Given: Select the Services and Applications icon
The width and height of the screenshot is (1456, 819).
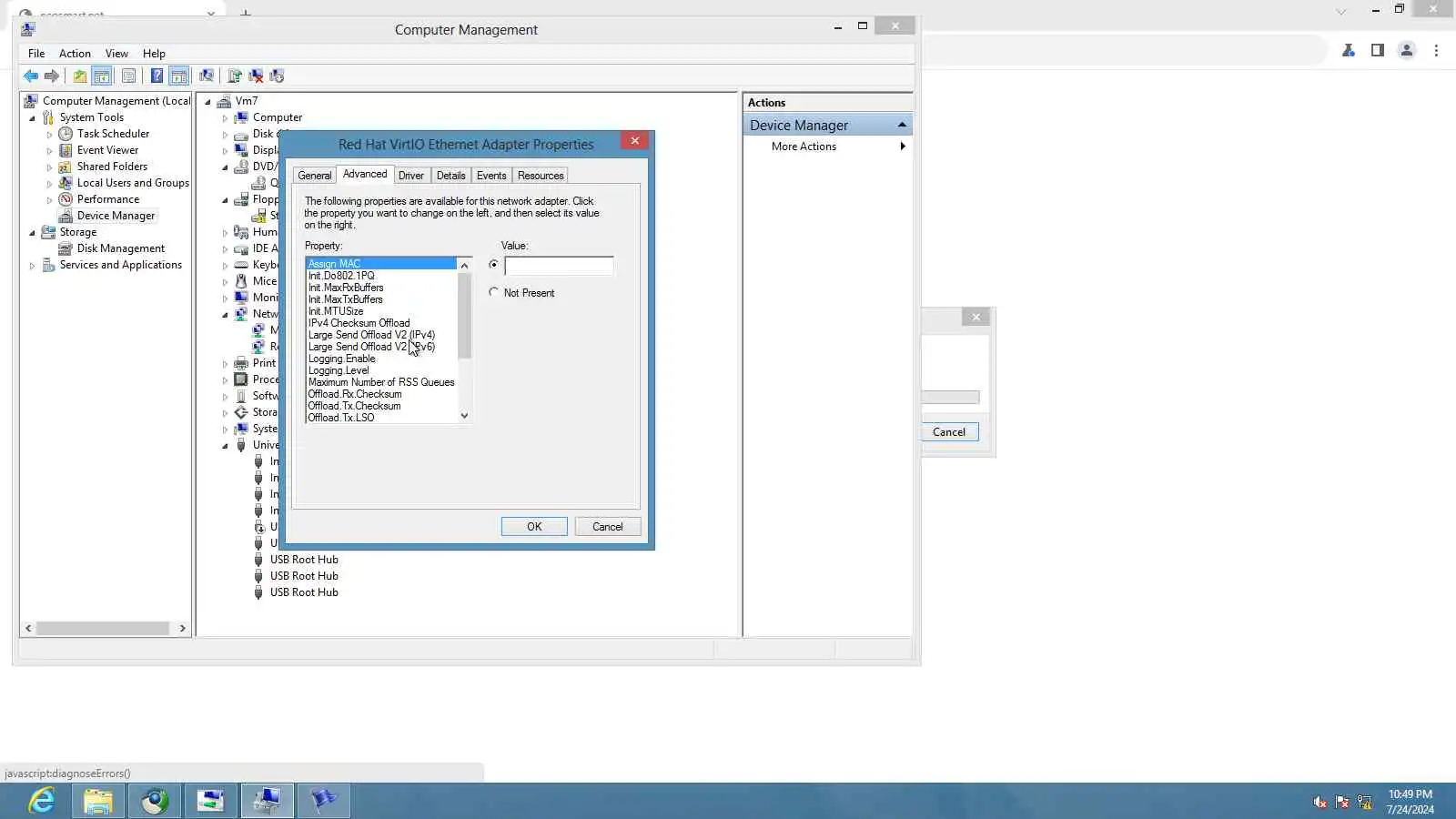Looking at the screenshot, I should pyautogui.click(x=48, y=265).
